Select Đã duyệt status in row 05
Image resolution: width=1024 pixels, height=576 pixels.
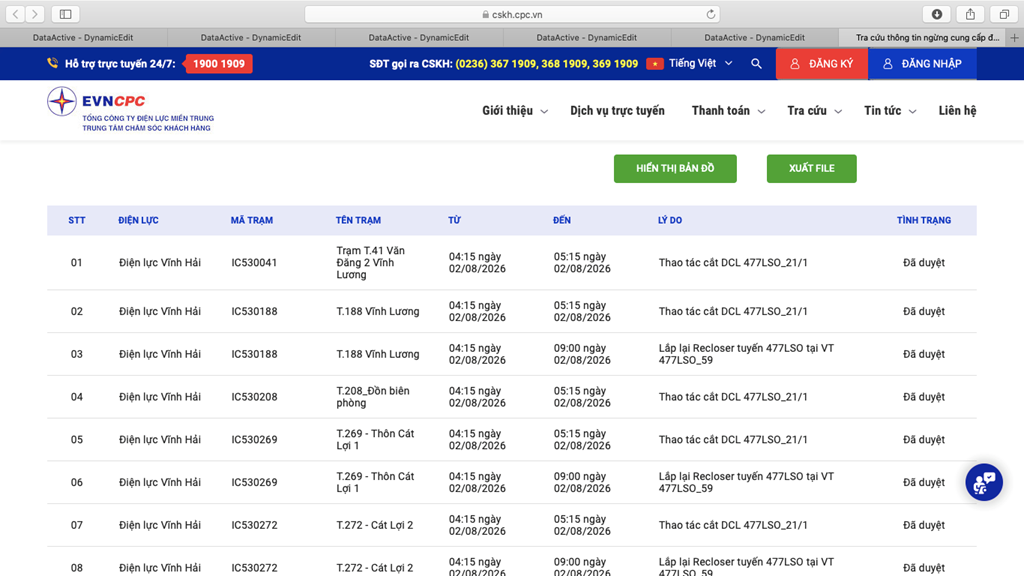pos(923,440)
